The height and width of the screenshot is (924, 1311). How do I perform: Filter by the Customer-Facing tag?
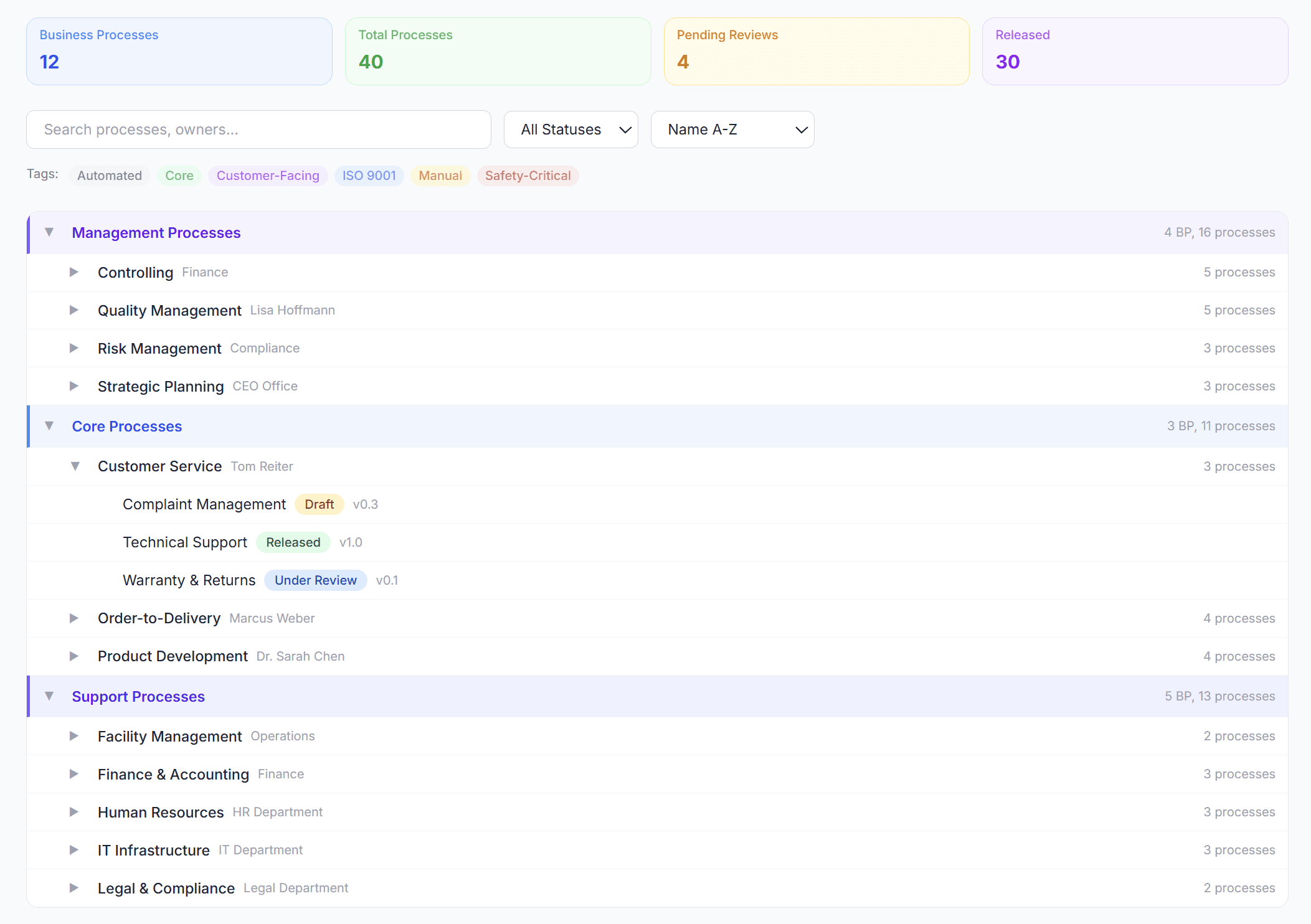coord(268,176)
